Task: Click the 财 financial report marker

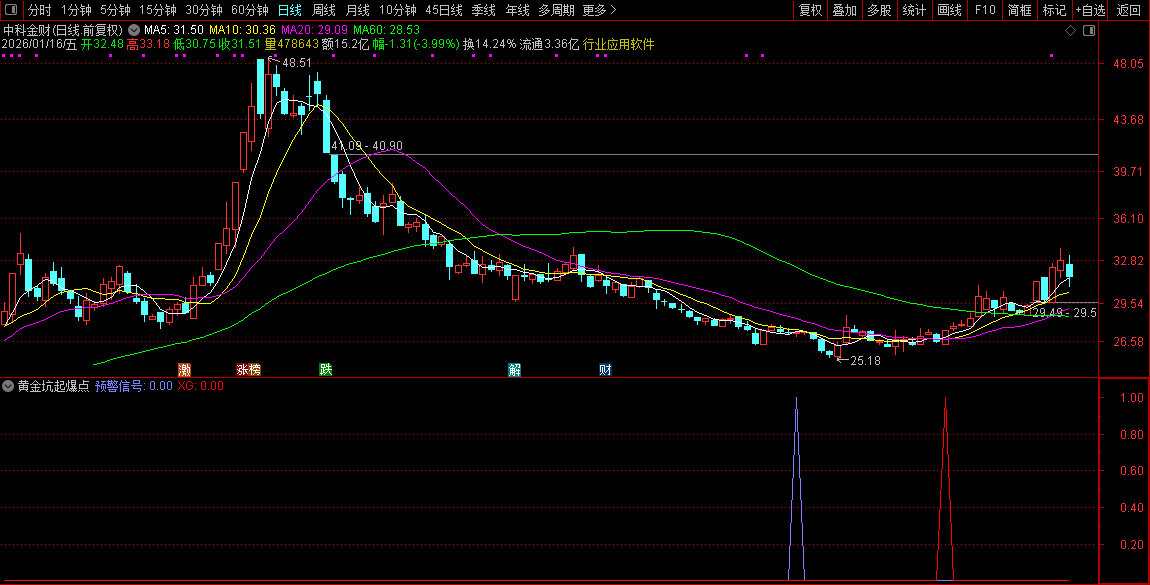Action: (605, 370)
